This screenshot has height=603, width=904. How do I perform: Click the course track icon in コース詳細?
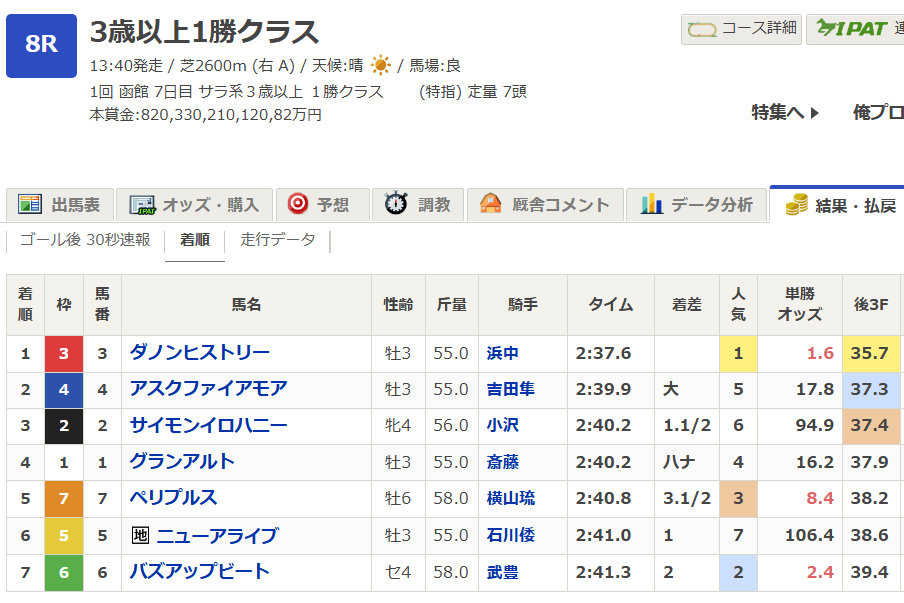[702, 29]
